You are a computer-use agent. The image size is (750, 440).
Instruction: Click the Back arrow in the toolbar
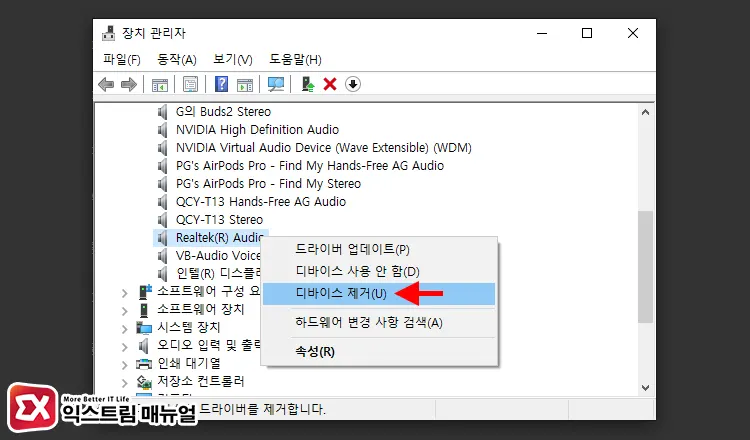point(106,84)
